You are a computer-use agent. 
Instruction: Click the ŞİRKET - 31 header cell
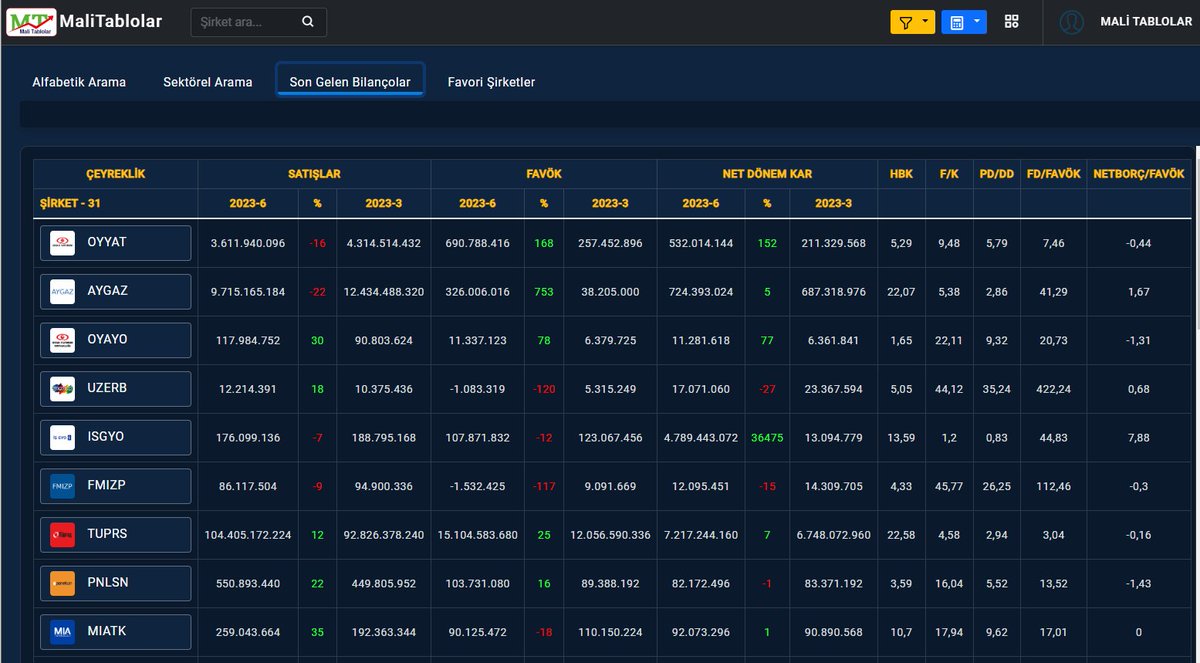[x=116, y=203]
